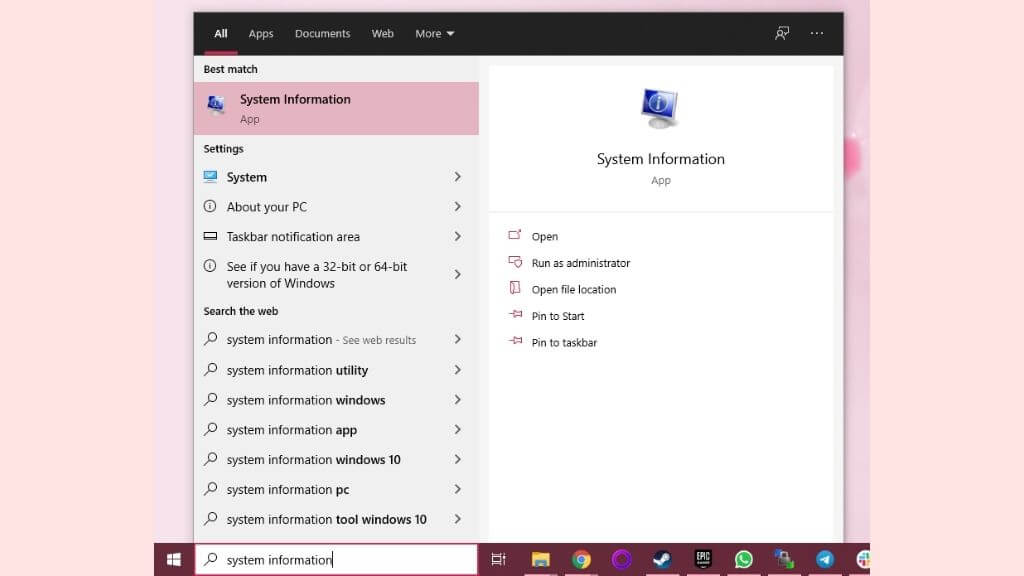Expand the About your PC arrow

(457, 207)
